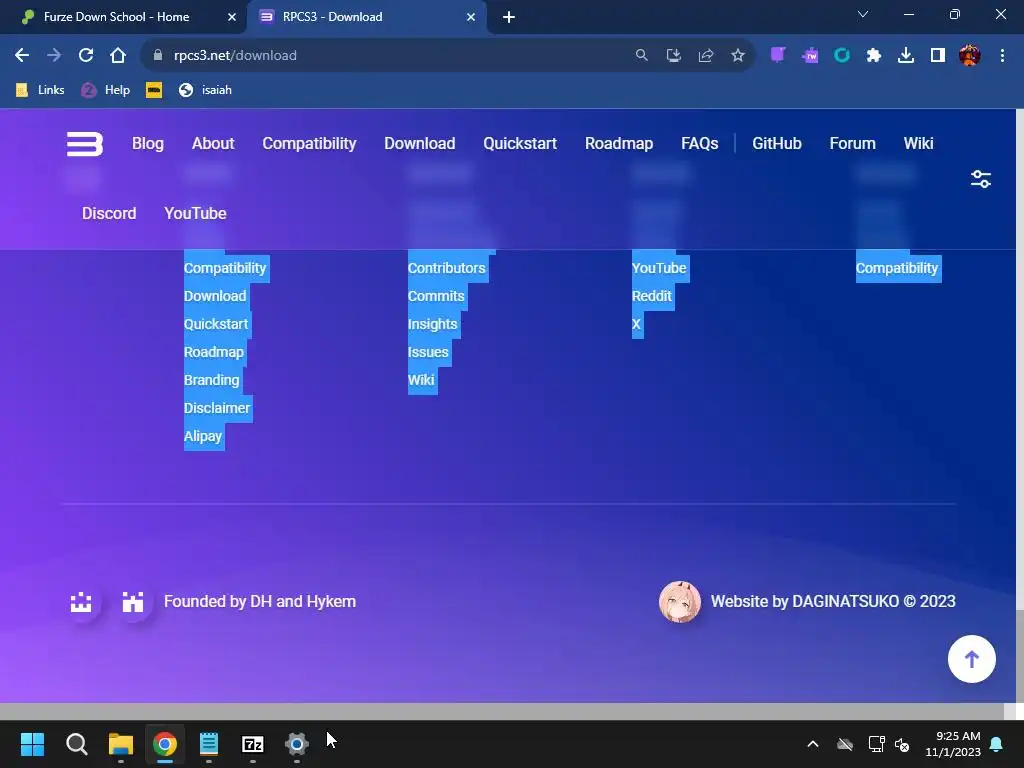The image size is (1024, 768).
Task: Open Quickstart in the top navigation
Action: (520, 144)
